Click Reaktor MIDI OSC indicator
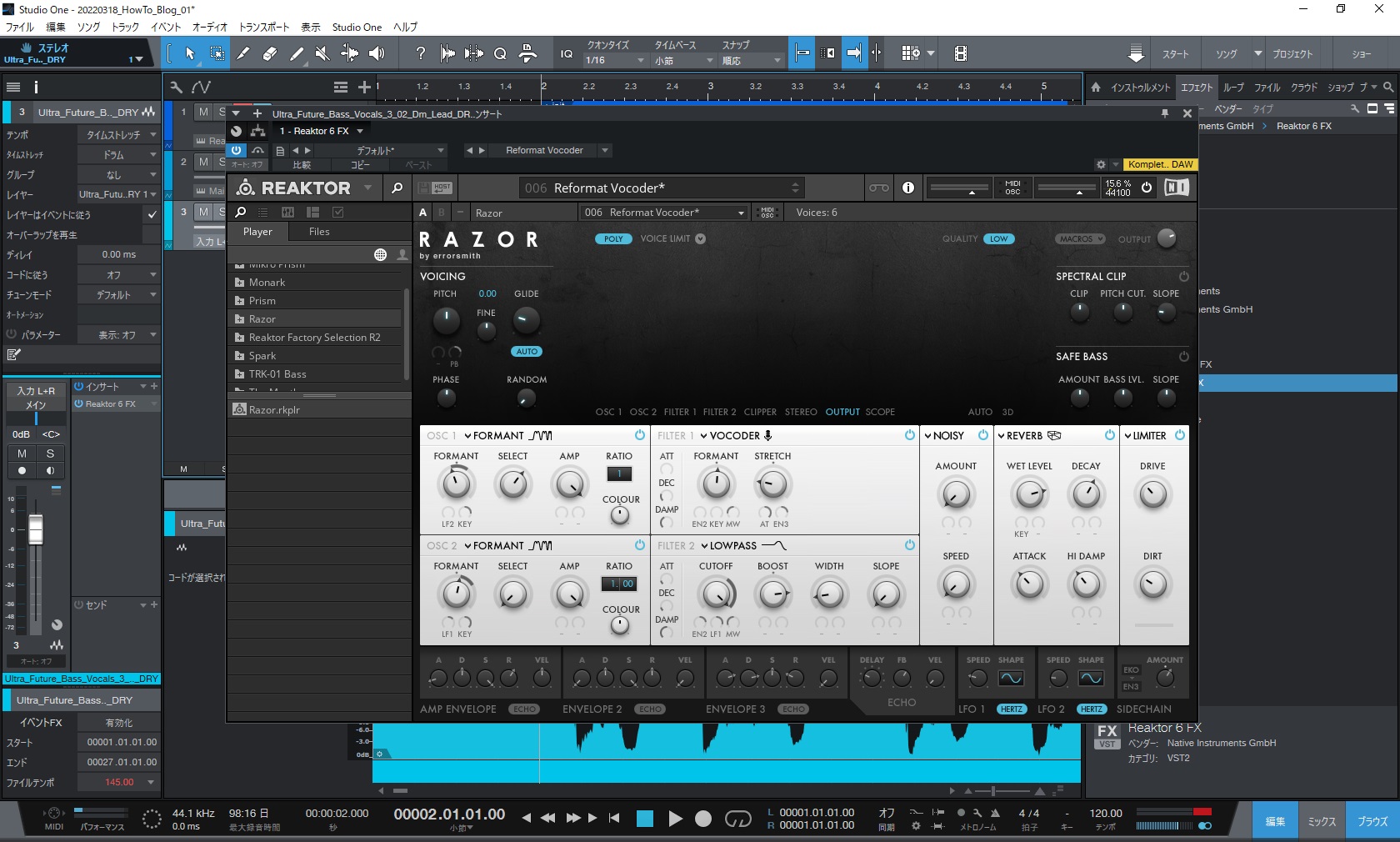 pos(1012,188)
